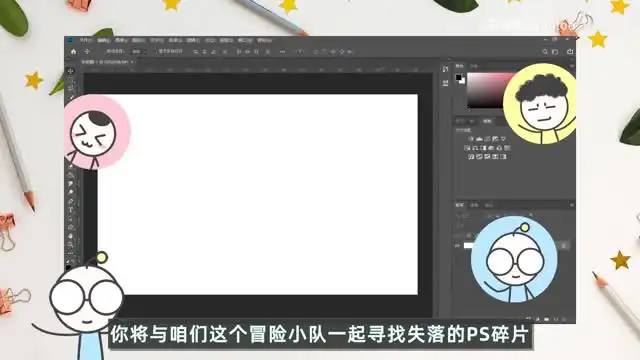Add a Black & White adjustment
The height and width of the screenshot is (360, 640).
click(x=483, y=148)
